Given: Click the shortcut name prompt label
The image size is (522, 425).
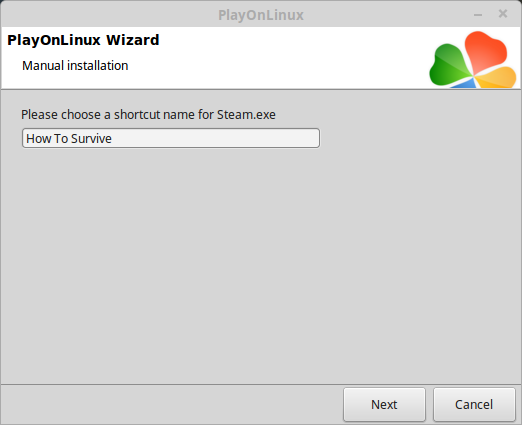Looking at the screenshot, I should (148, 115).
